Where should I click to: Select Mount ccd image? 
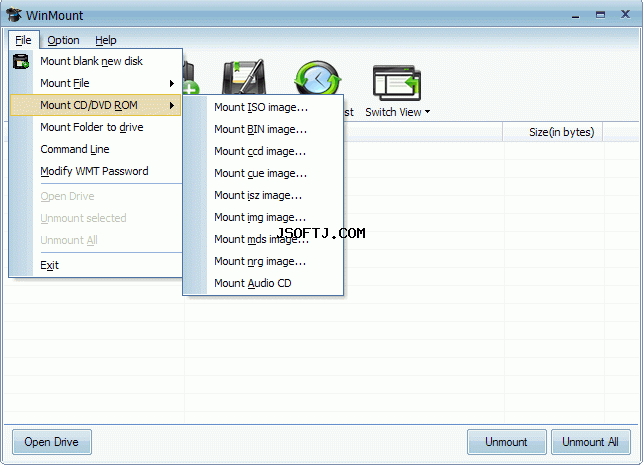[x=263, y=151]
